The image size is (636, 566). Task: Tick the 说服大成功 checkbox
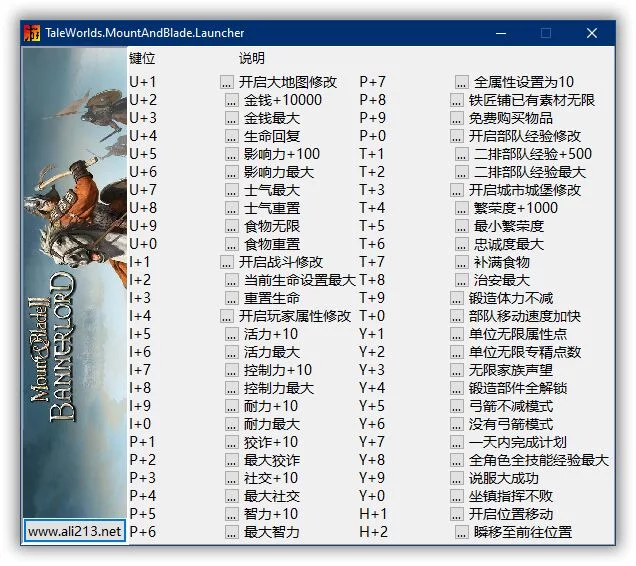click(457, 478)
